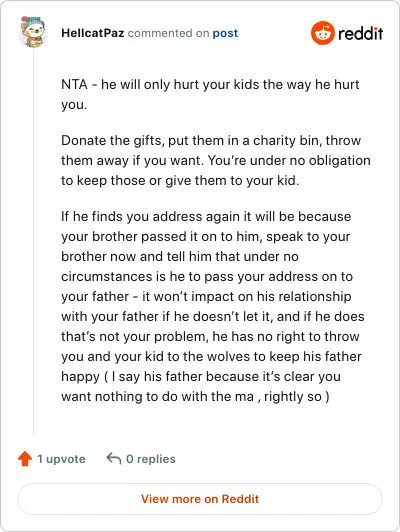Click the paragraph starting "NTA - he will"
400x532 pixels.
pyautogui.click(x=210, y=94)
